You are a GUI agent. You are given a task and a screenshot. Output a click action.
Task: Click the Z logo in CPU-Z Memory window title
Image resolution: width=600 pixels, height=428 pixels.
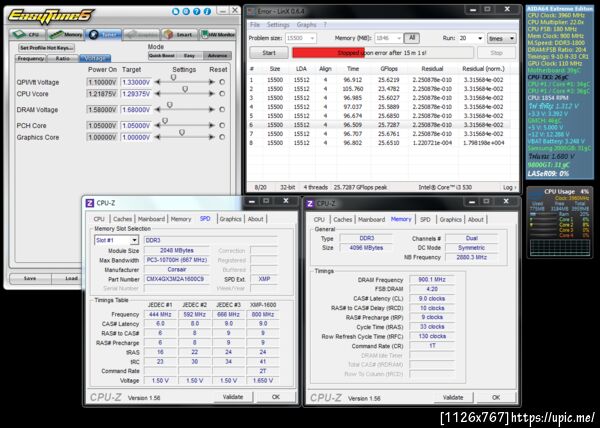pyautogui.click(x=310, y=203)
